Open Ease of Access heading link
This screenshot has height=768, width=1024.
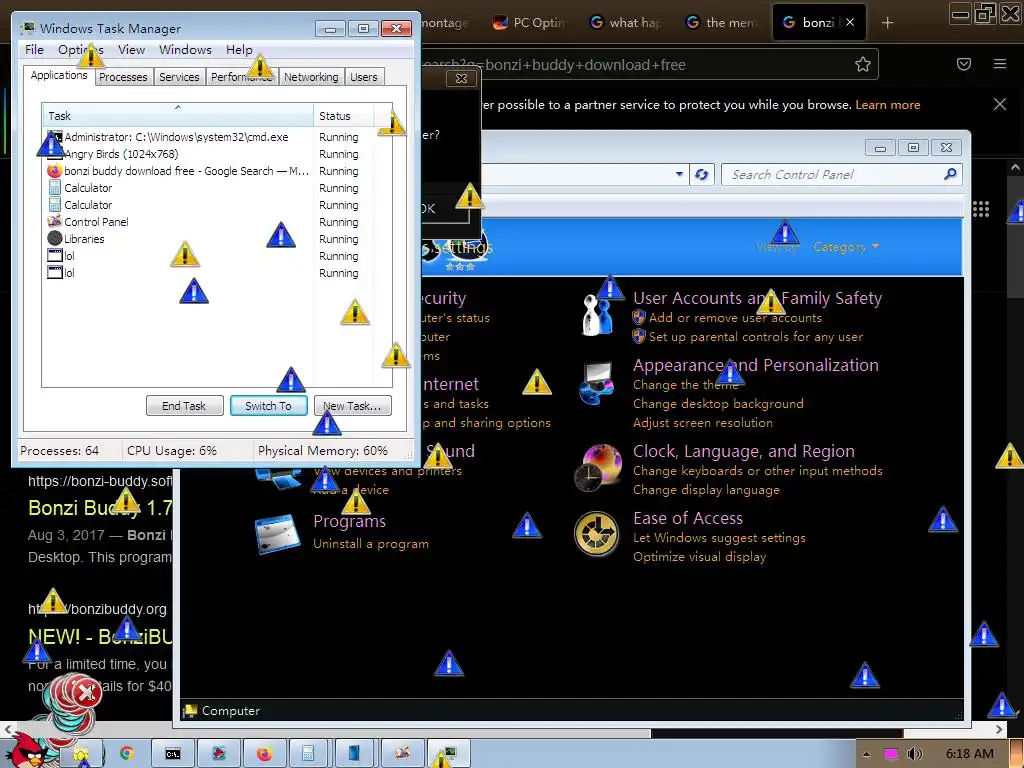pos(688,518)
